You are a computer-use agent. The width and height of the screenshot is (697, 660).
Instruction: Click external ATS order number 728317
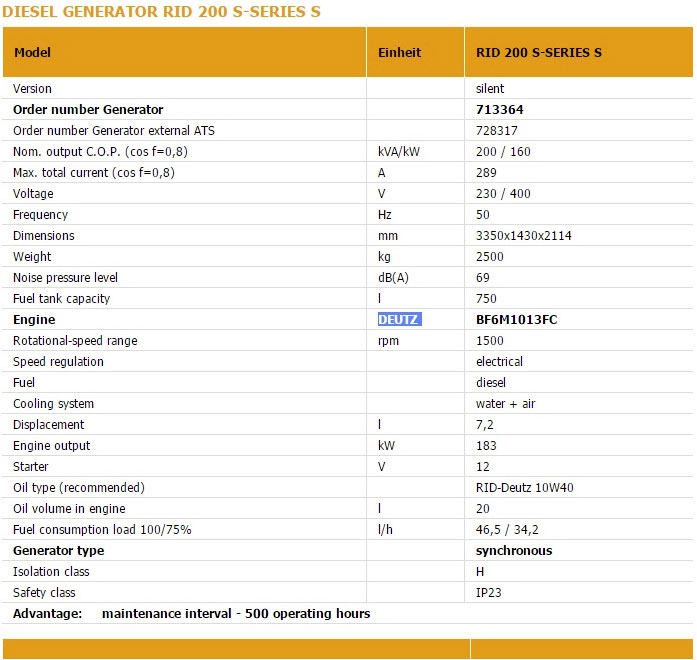pyautogui.click(x=497, y=131)
